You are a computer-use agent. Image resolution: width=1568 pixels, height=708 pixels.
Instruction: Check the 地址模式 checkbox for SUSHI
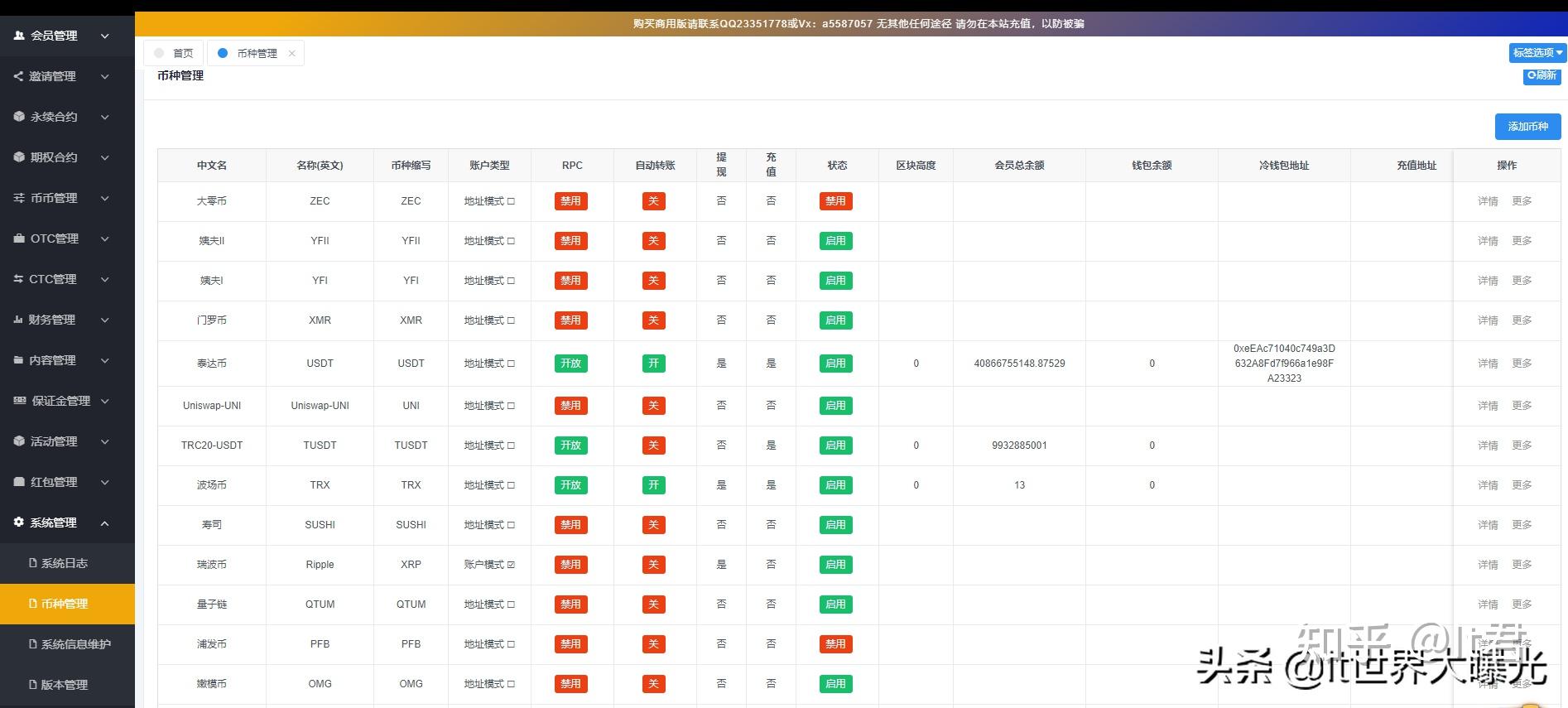511,525
